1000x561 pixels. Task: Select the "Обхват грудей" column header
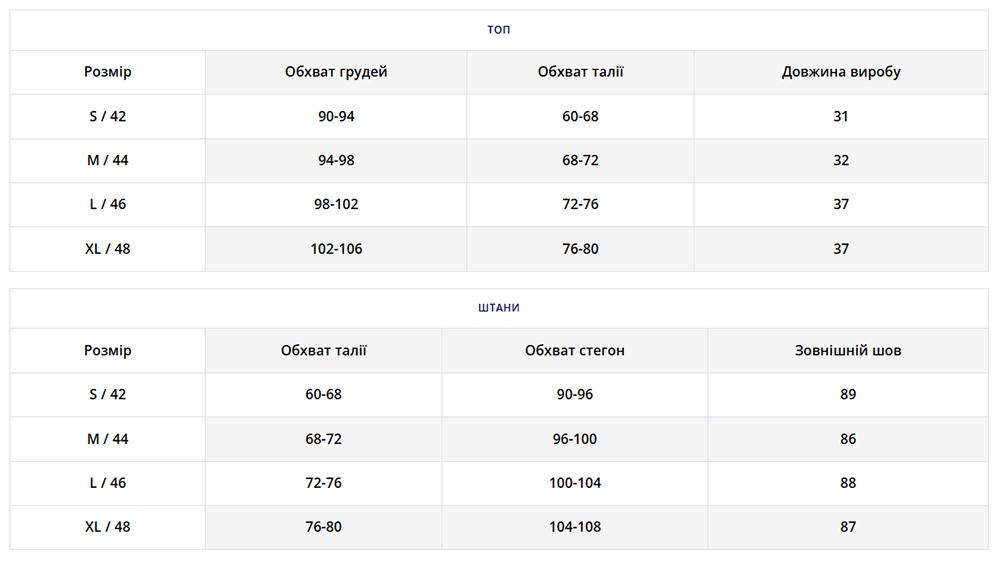tap(336, 72)
